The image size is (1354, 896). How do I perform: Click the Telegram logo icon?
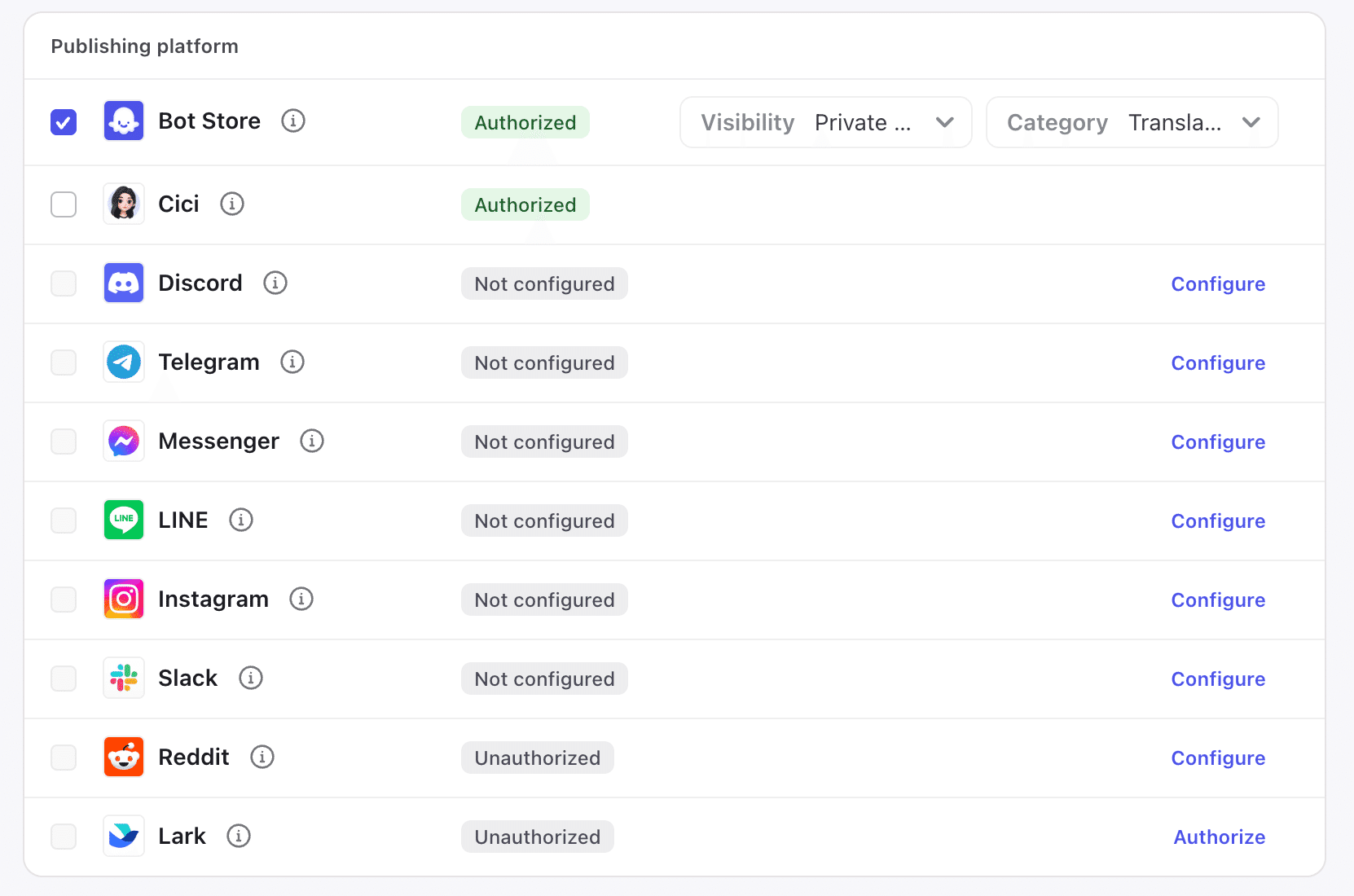(124, 362)
